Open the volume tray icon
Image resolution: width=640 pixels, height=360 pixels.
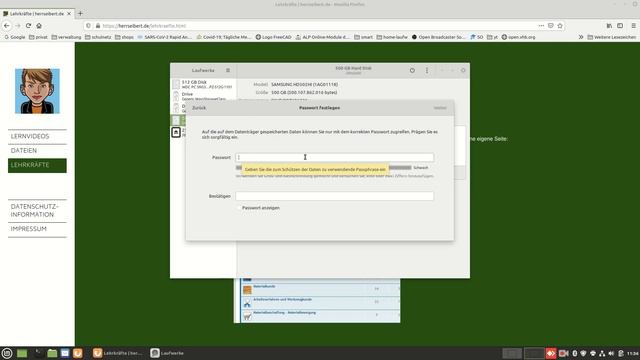(x=611, y=353)
